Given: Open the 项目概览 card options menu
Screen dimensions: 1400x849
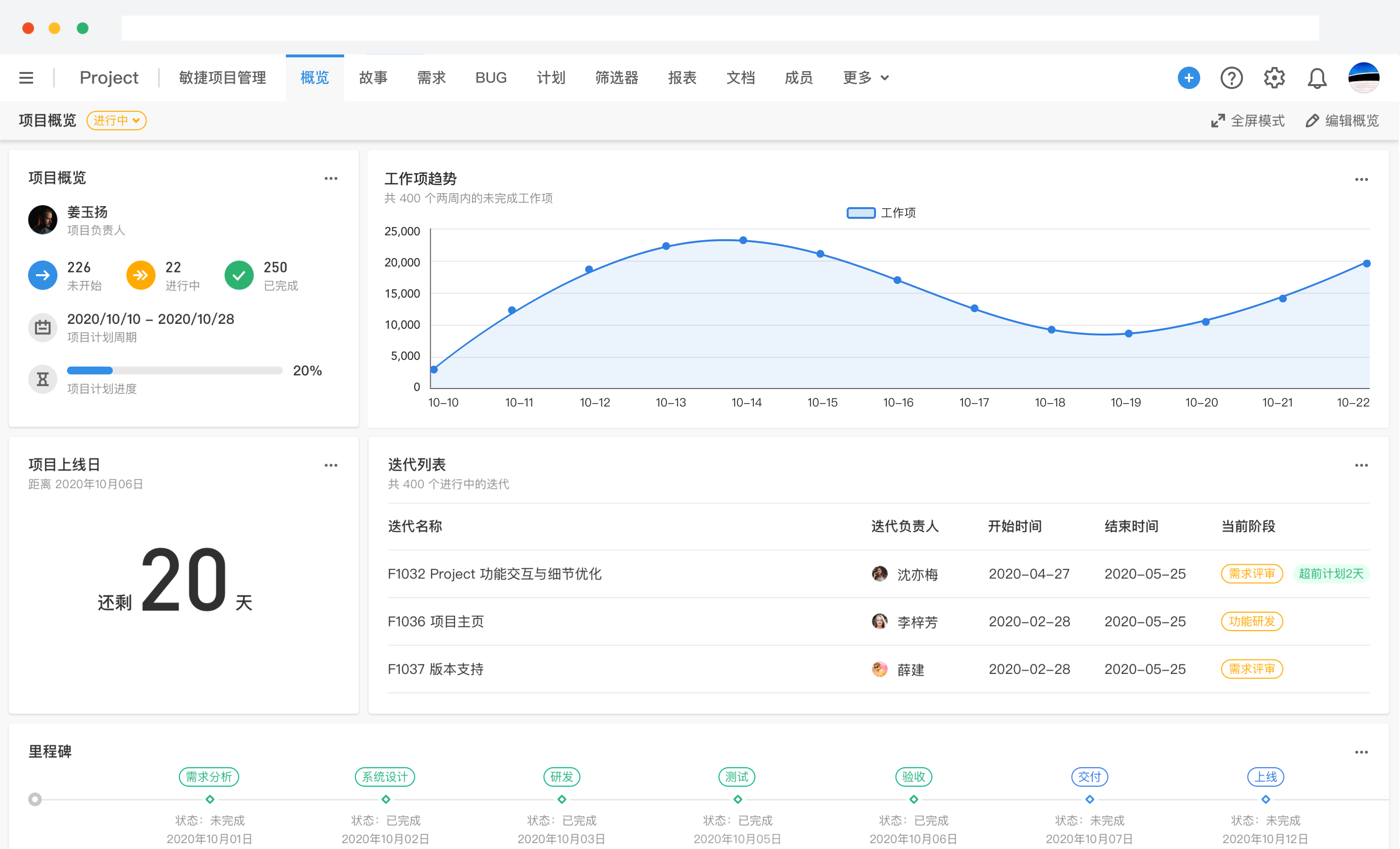Looking at the screenshot, I should point(331,178).
